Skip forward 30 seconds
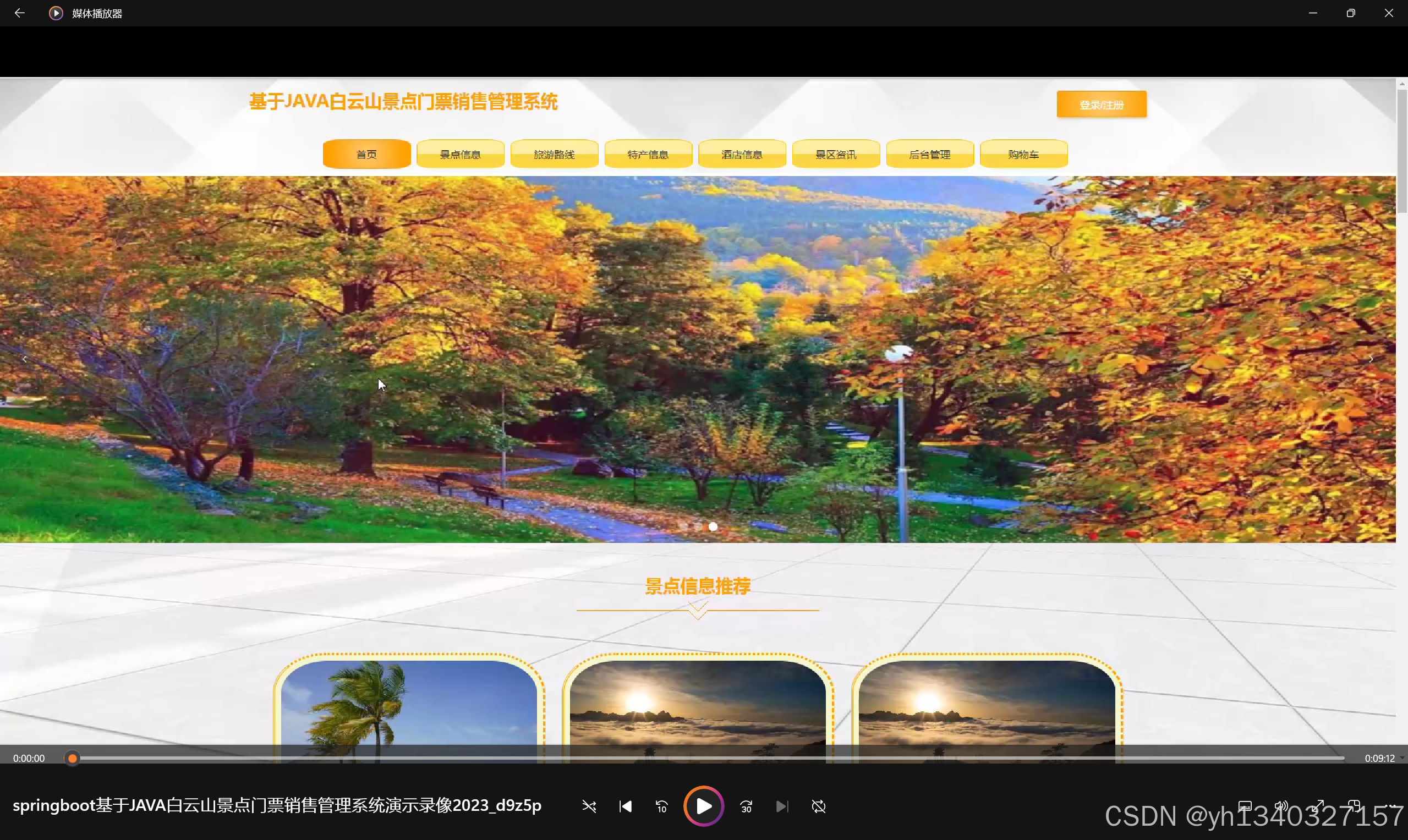This screenshot has height=840, width=1408. click(x=746, y=806)
